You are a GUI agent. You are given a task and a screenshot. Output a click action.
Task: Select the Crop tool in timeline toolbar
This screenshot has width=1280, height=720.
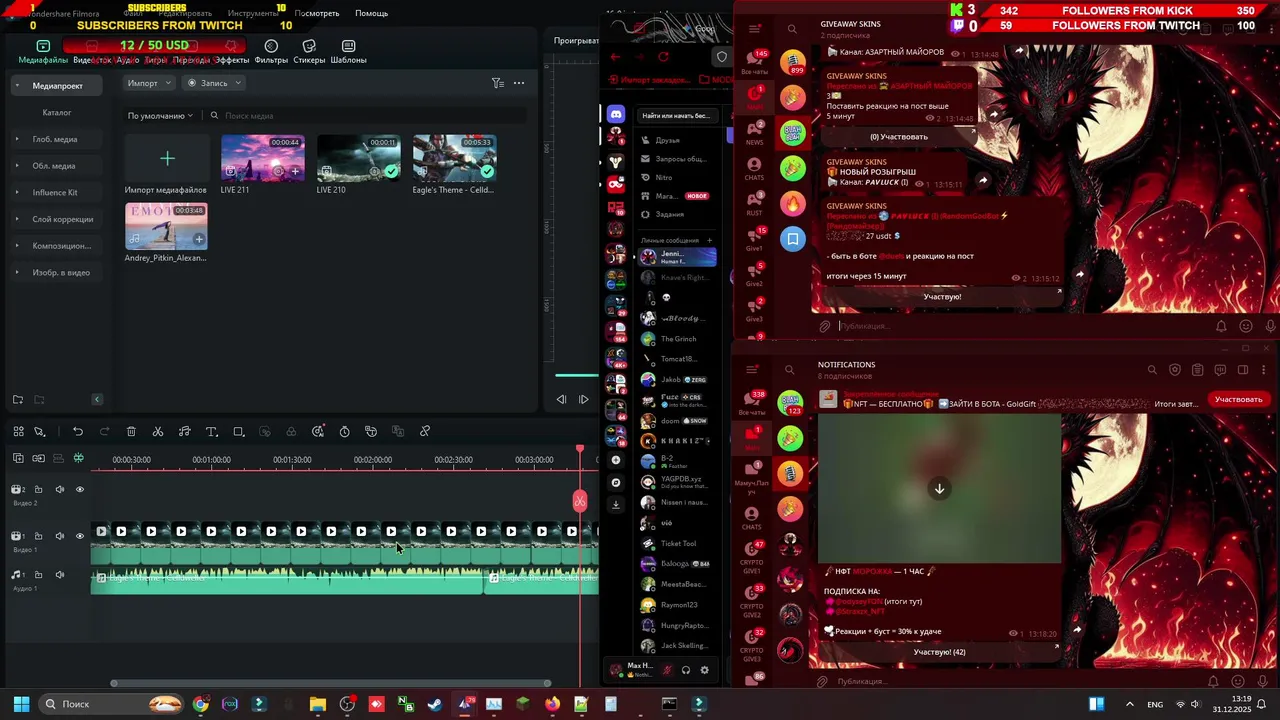[238, 432]
